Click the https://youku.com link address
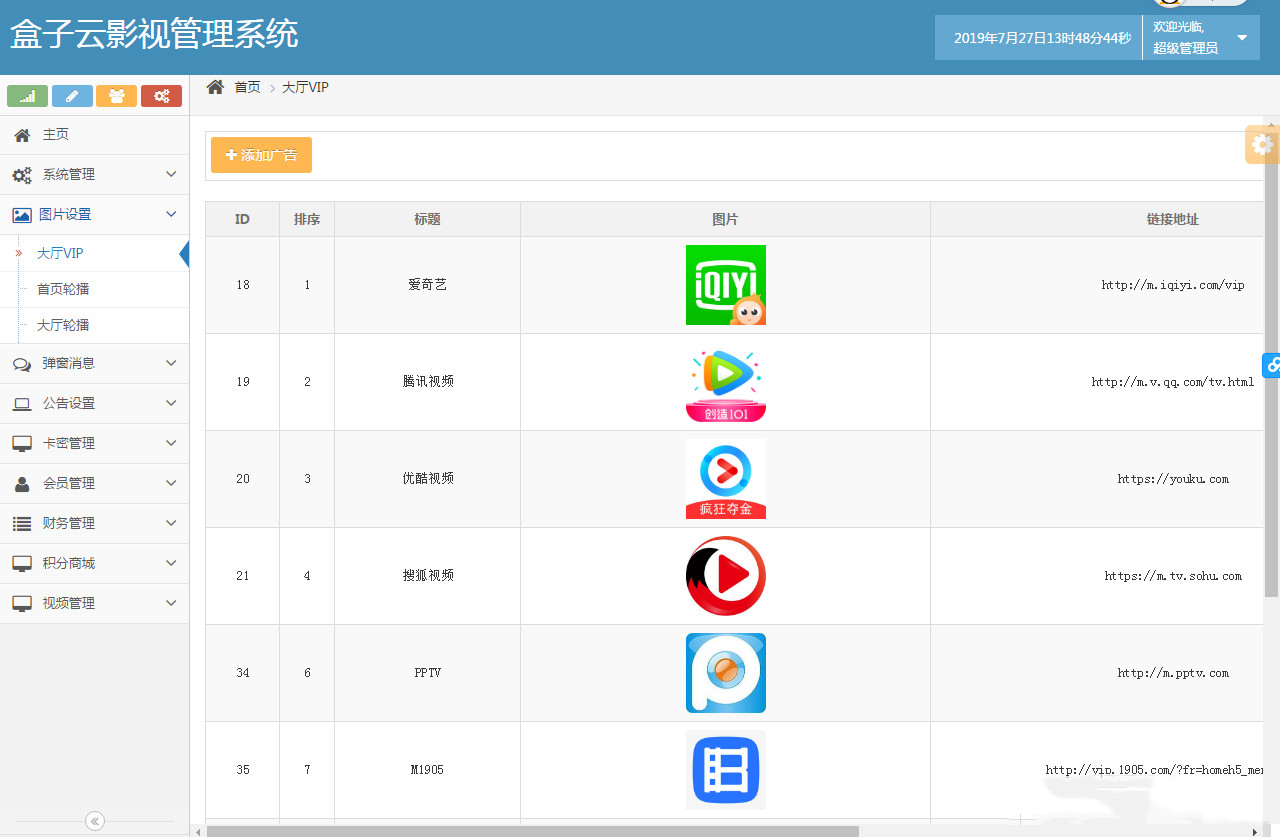This screenshot has height=837, width=1280. (1173, 479)
